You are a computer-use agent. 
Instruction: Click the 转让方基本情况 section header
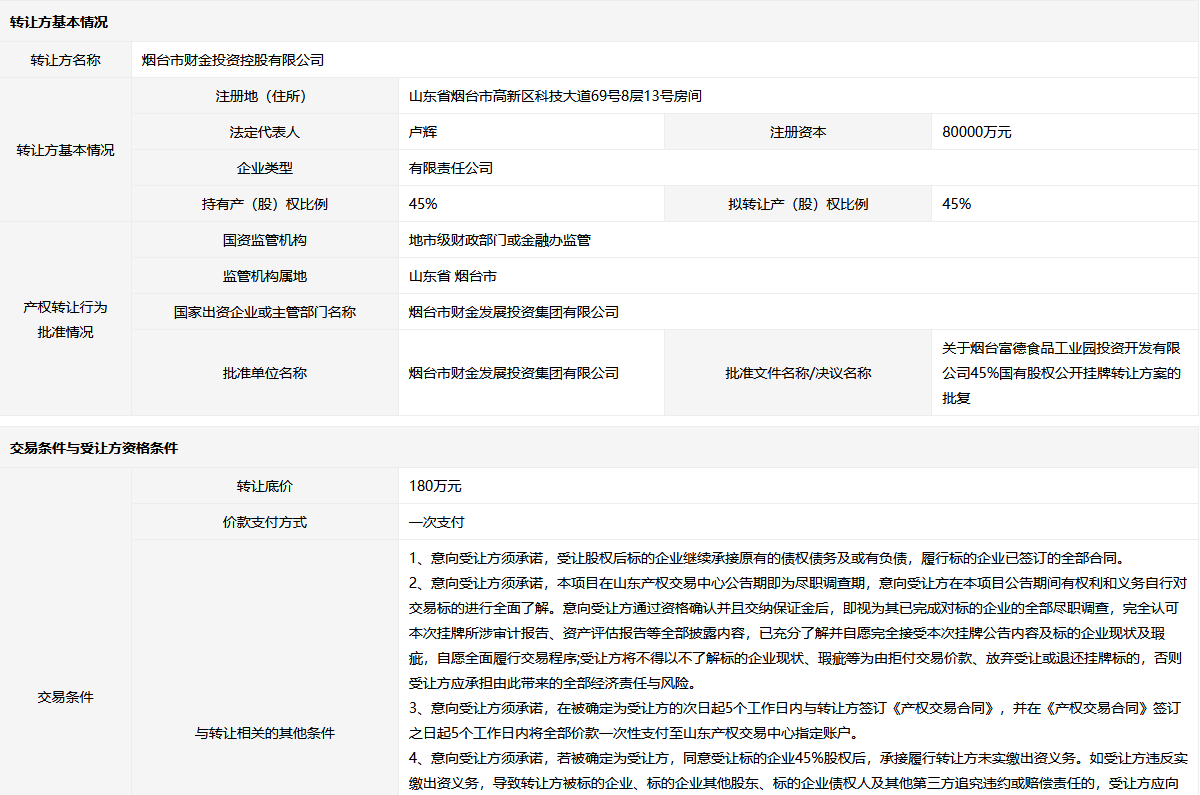(59, 22)
